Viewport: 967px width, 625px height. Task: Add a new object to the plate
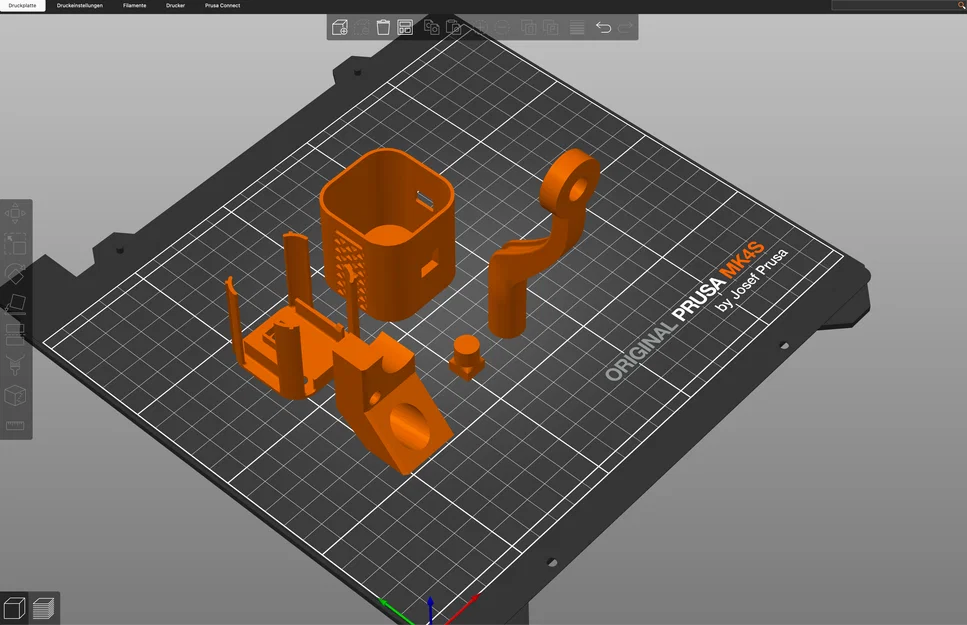(338, 28)
